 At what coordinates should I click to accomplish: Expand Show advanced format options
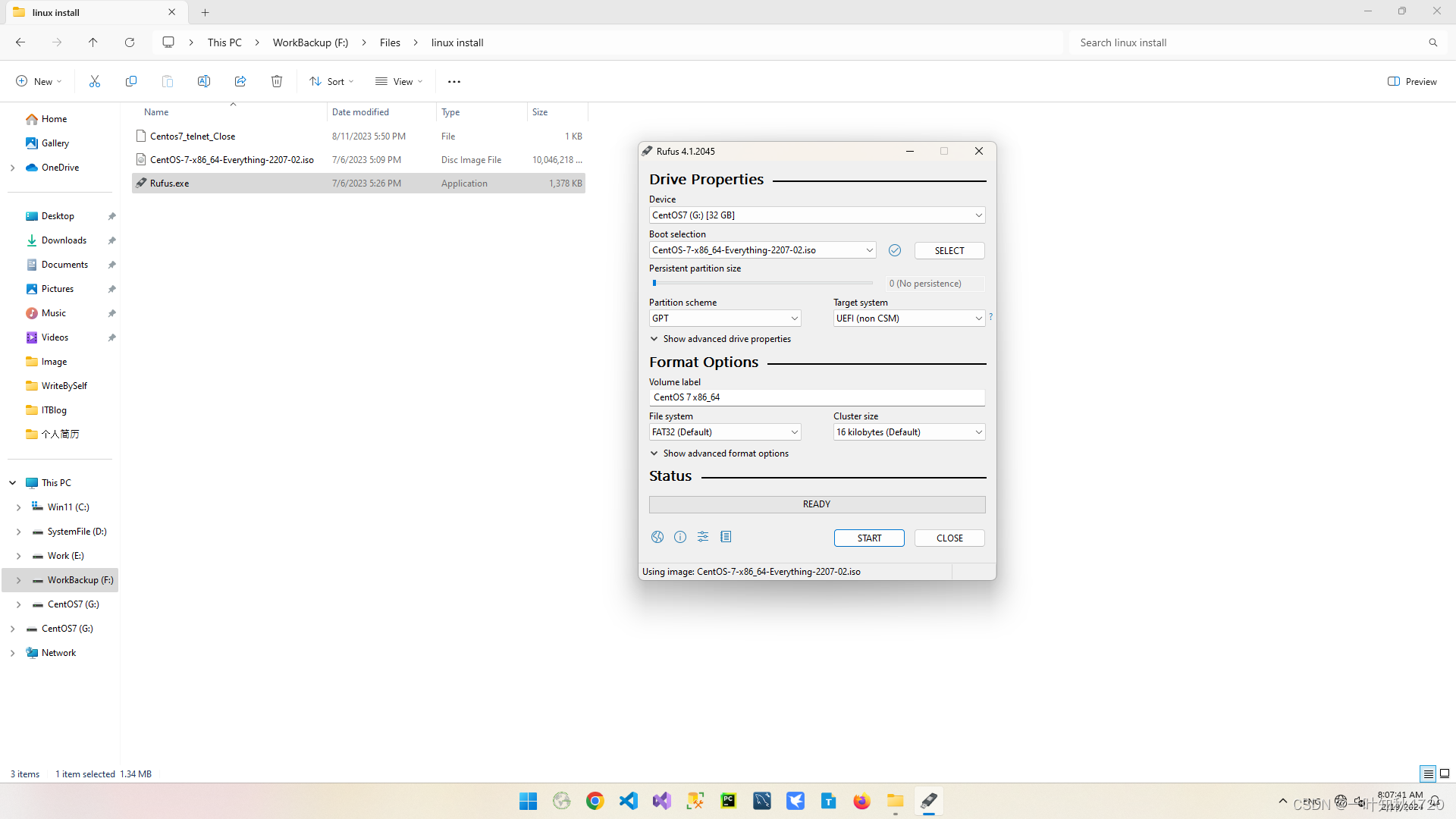[x=720, y=453]
